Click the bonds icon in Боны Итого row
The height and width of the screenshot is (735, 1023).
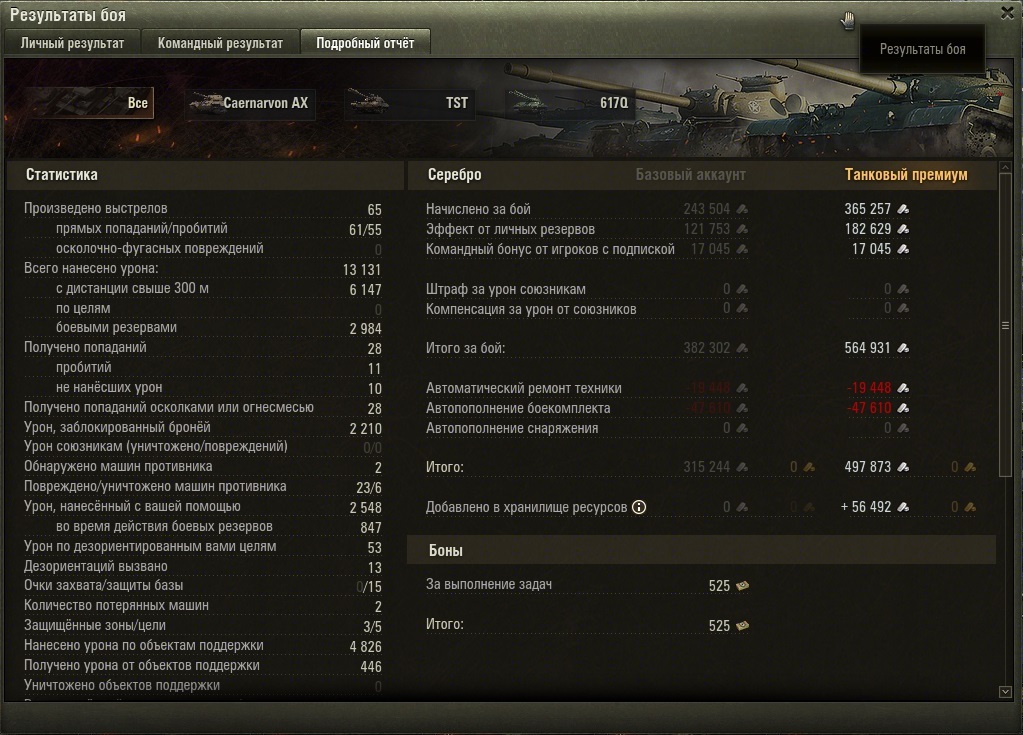click(742, 626)
